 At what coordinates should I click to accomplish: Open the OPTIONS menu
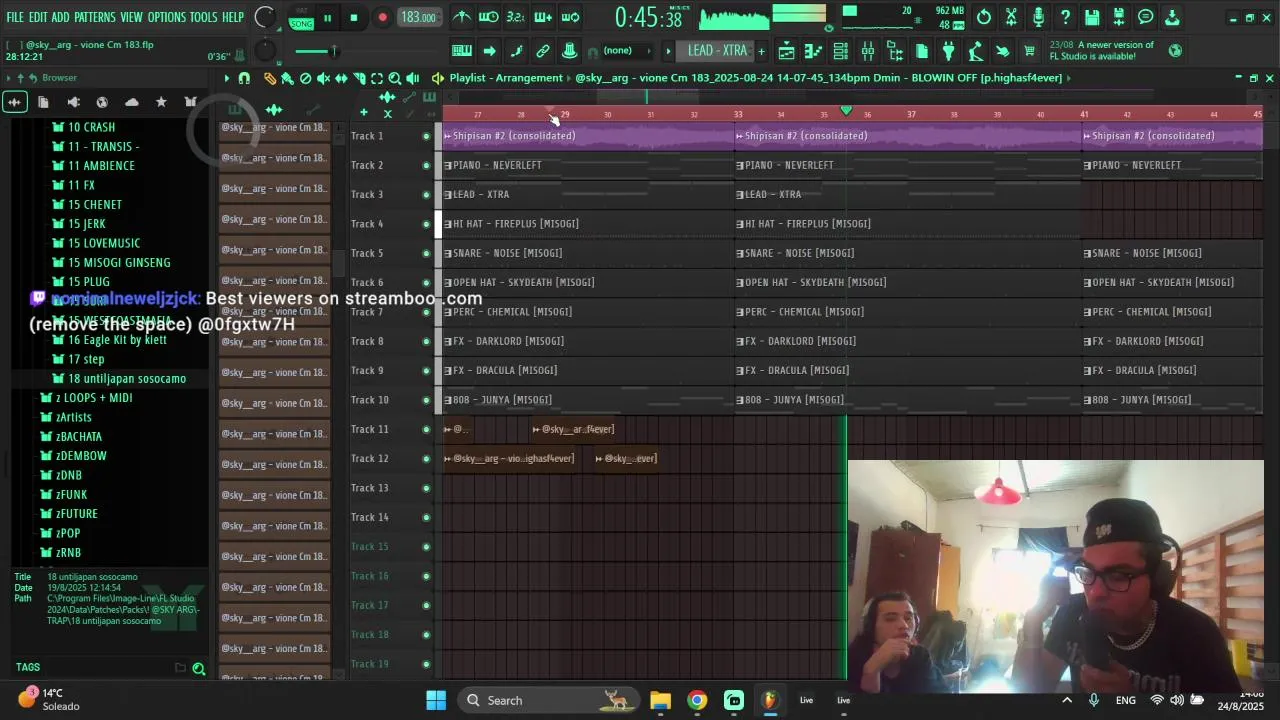tap(167, 17)
